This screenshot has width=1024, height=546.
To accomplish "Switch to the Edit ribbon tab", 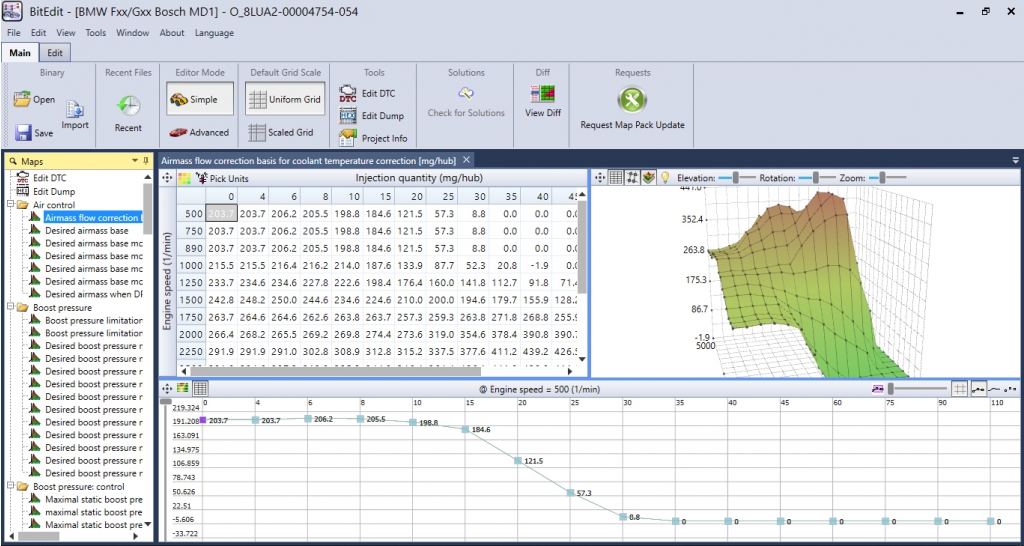I will [x=56, y=53].
